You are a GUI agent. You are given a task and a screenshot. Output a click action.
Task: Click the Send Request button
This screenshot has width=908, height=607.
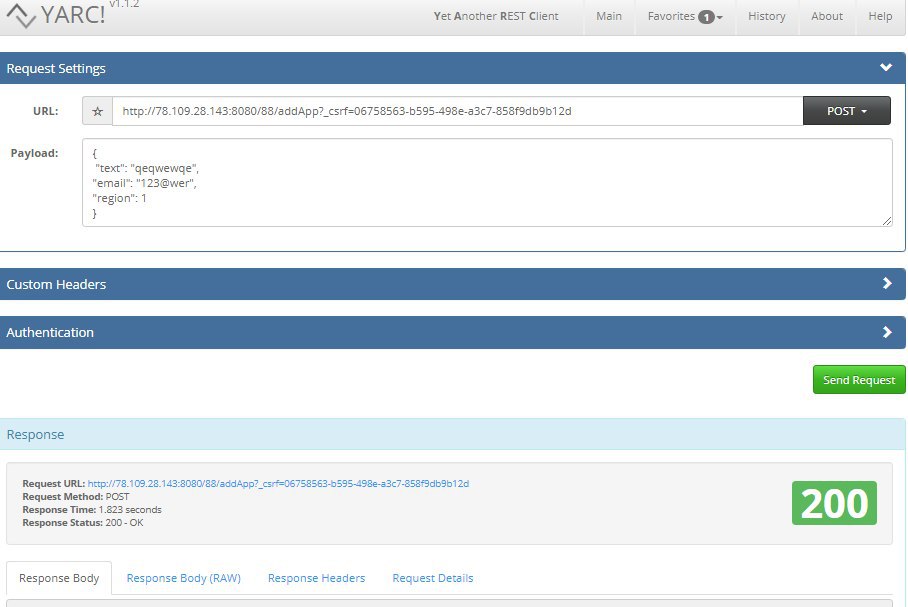tap(859, 380)
